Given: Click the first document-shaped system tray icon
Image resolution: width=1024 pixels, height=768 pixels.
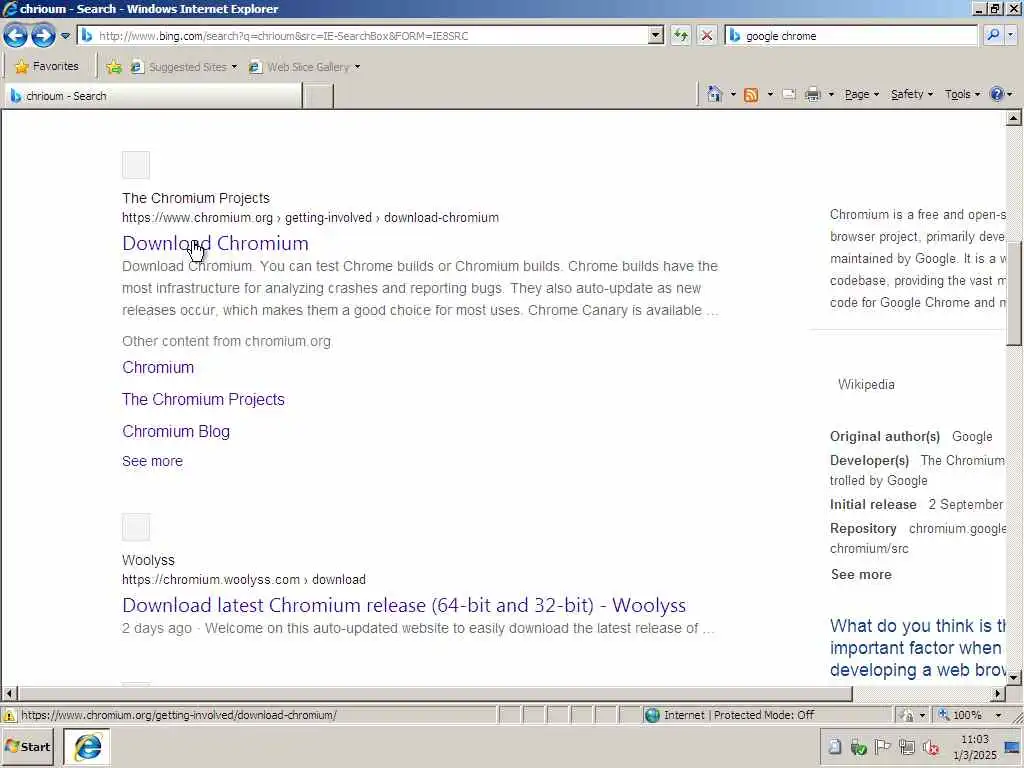Looking at the screenshot, I should click(x=835, y=746).
